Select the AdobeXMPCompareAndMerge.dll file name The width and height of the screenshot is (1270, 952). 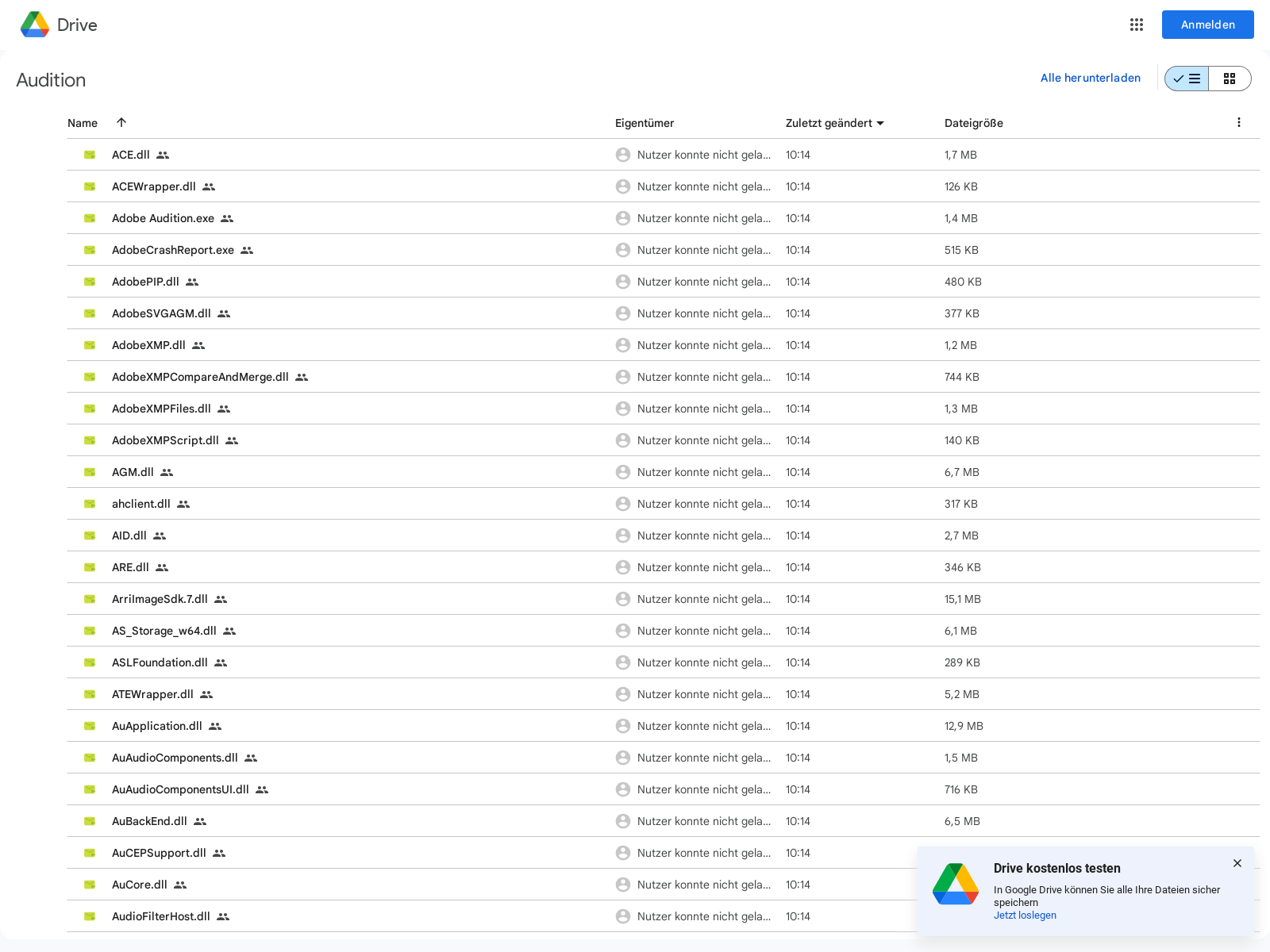pos(200,377)
